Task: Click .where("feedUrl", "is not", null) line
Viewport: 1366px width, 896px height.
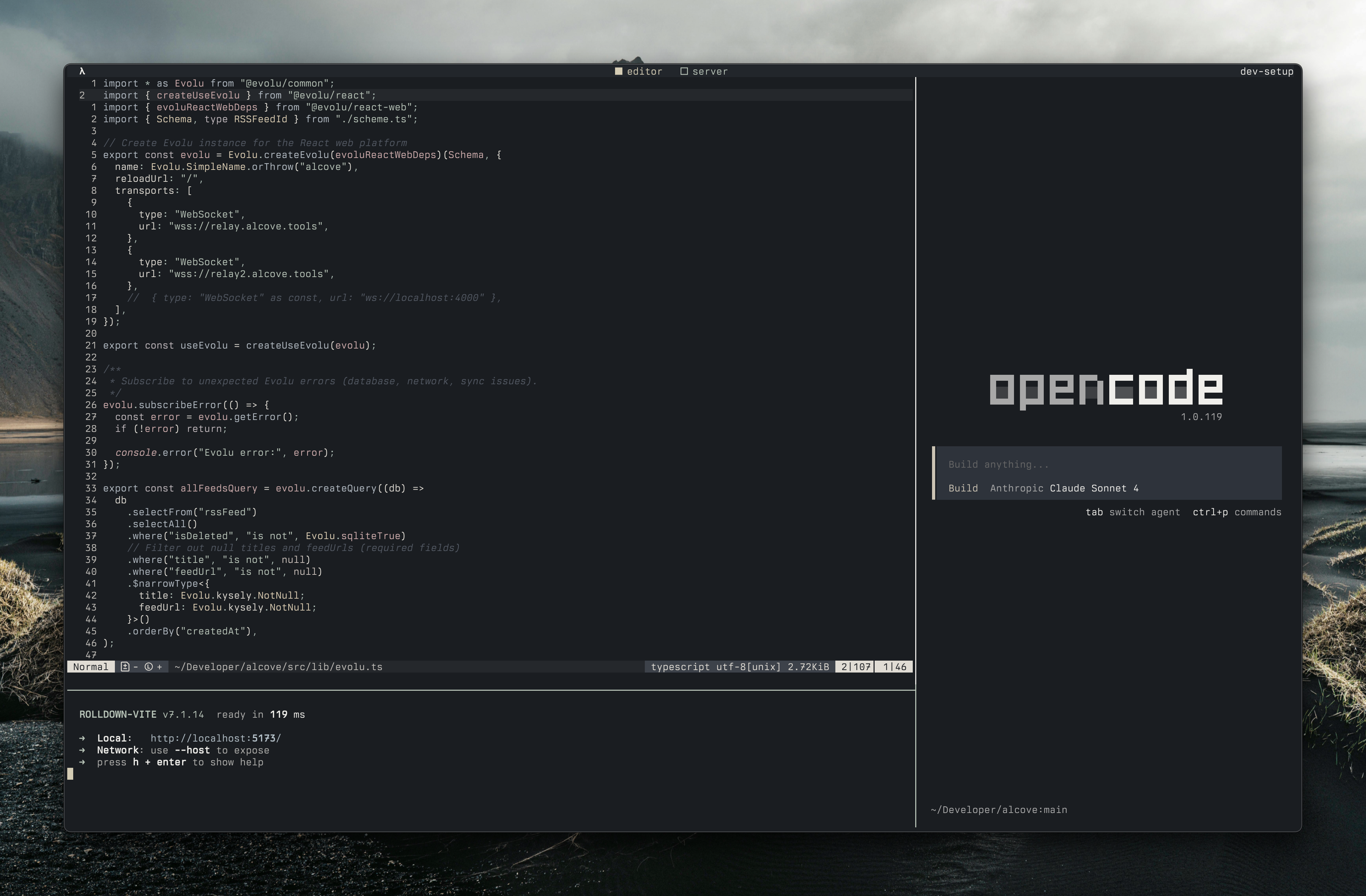Action: pos(225,572)
